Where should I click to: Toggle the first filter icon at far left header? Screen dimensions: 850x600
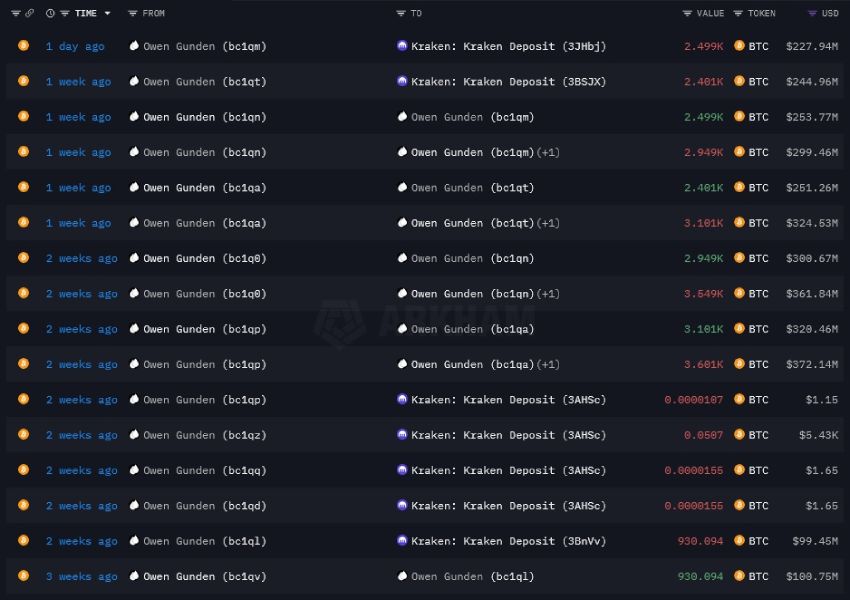pyautogui.click(x=15, y=13)
